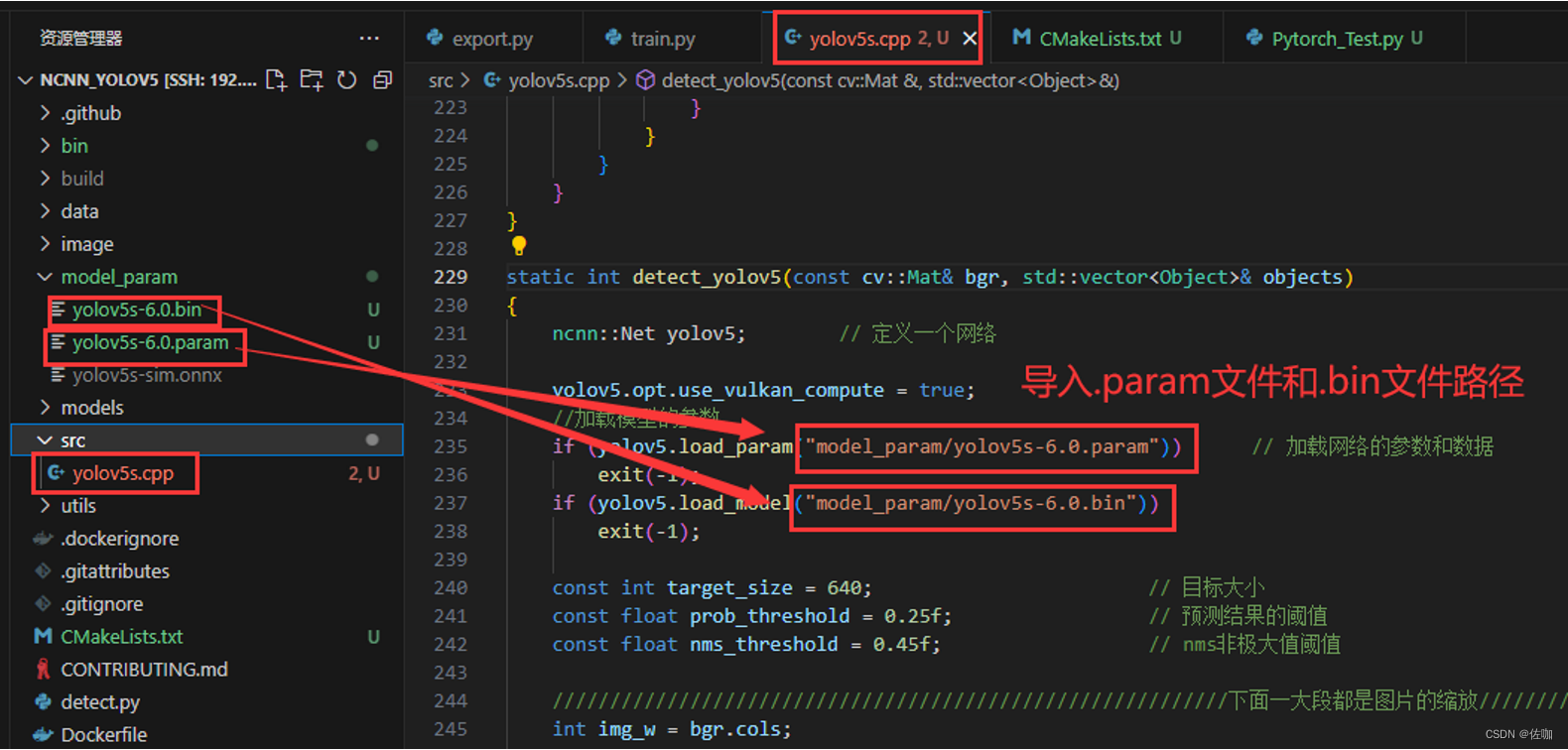
Task: Click the C++ file icon in breadcrumb
Action: pos(491,80)
